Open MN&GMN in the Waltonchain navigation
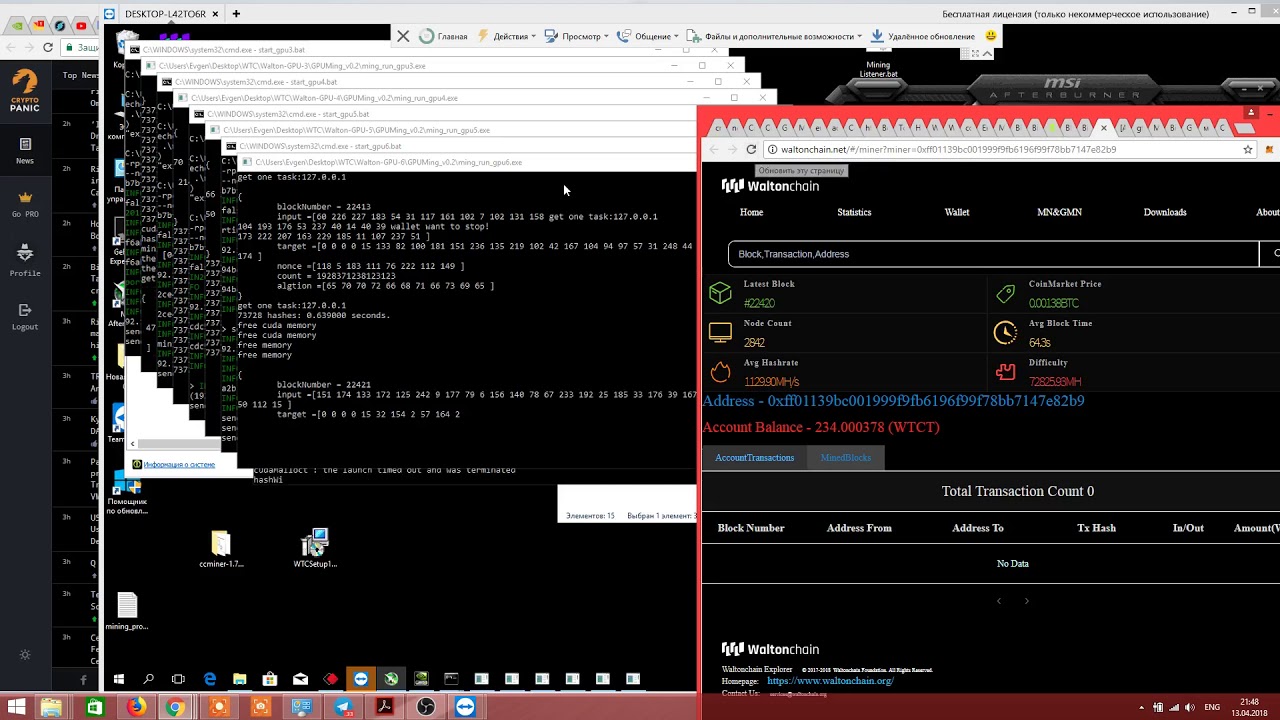 pyautogui.click(x=1060, y=212)
